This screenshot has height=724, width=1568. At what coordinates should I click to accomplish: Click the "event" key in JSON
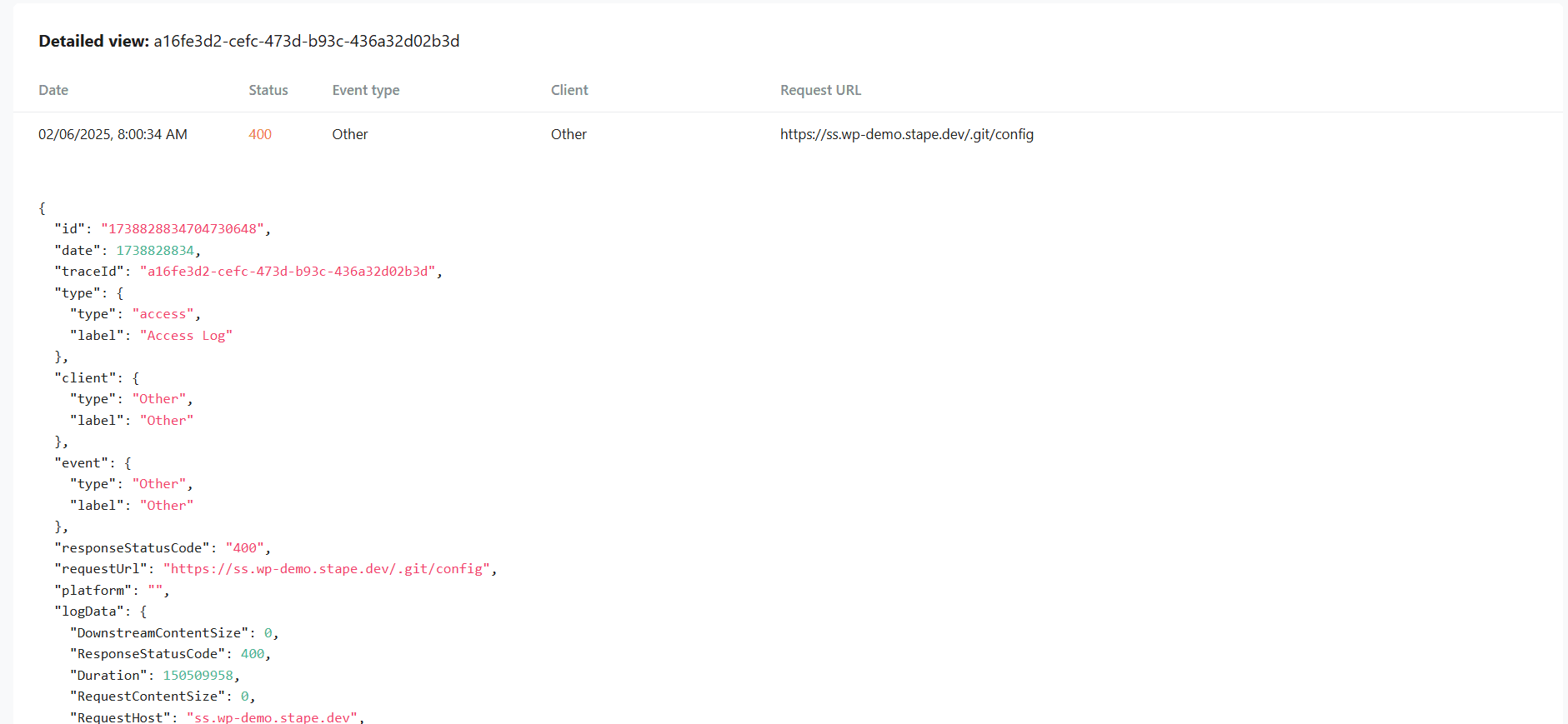81,462
